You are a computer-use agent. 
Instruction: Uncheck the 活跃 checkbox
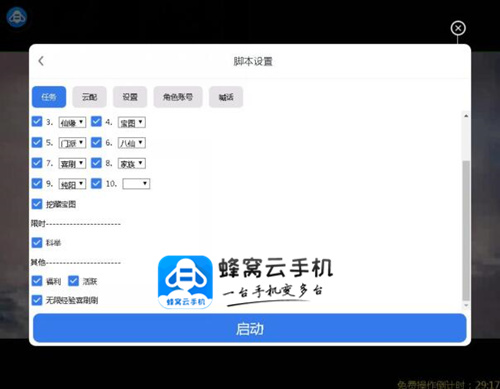tap(73, 281)
